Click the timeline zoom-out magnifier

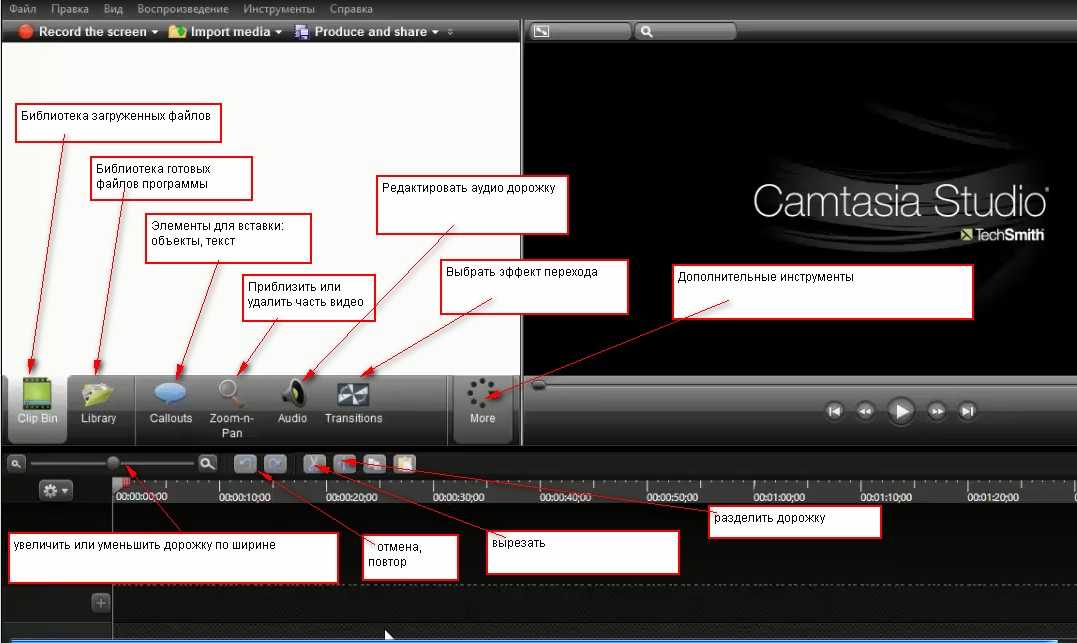pos(16,464)
